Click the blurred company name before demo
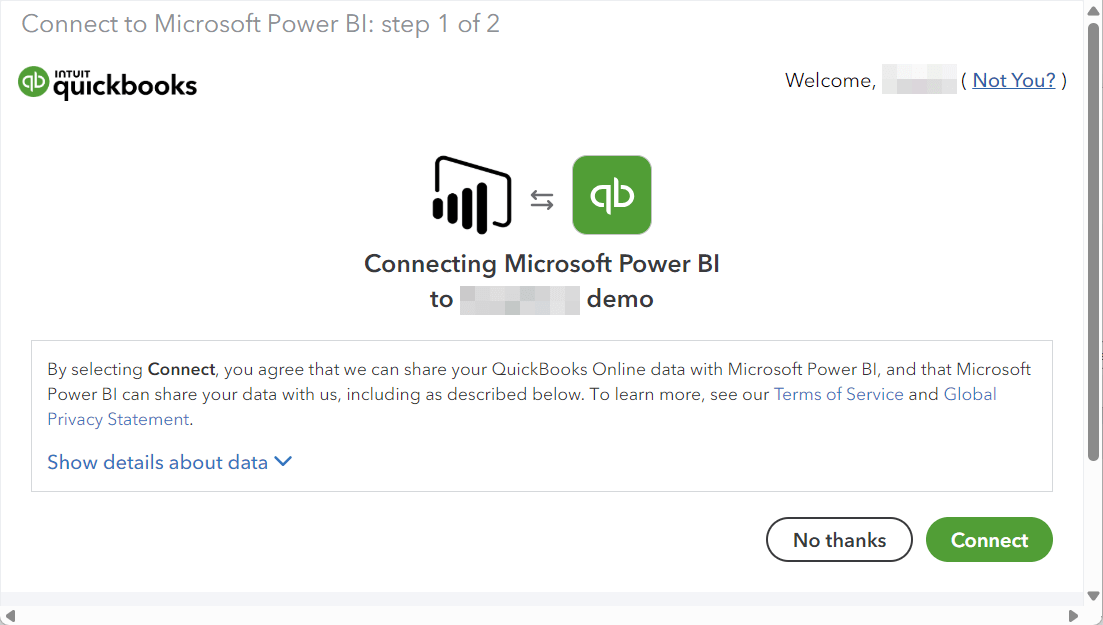The width and height of the screenshot is (1103, 625). coord(519,300)
